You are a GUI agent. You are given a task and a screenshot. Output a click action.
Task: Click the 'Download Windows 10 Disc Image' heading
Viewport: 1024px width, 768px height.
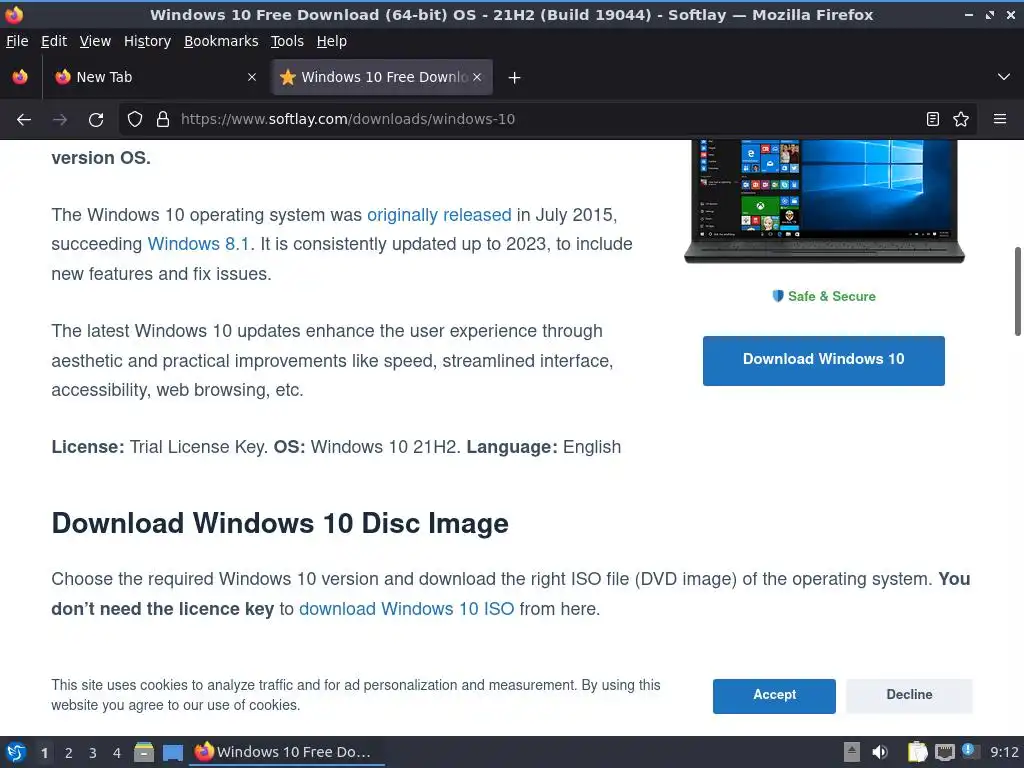(x=280, y=524)
